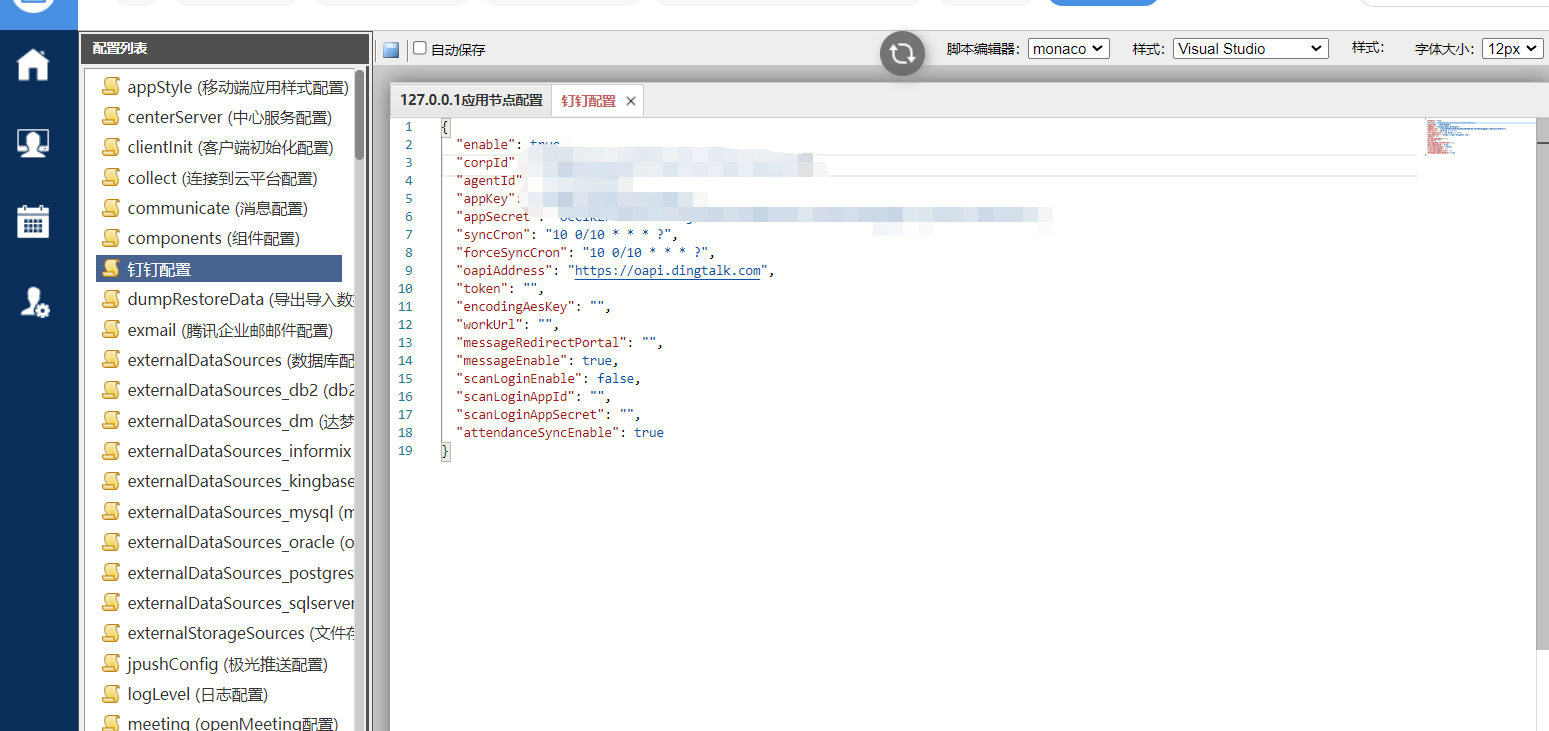The width and height of the screenshot is (1549, 731).
Task: Open the https://oapi.dingtalk.com link
Action: point(668,271)
